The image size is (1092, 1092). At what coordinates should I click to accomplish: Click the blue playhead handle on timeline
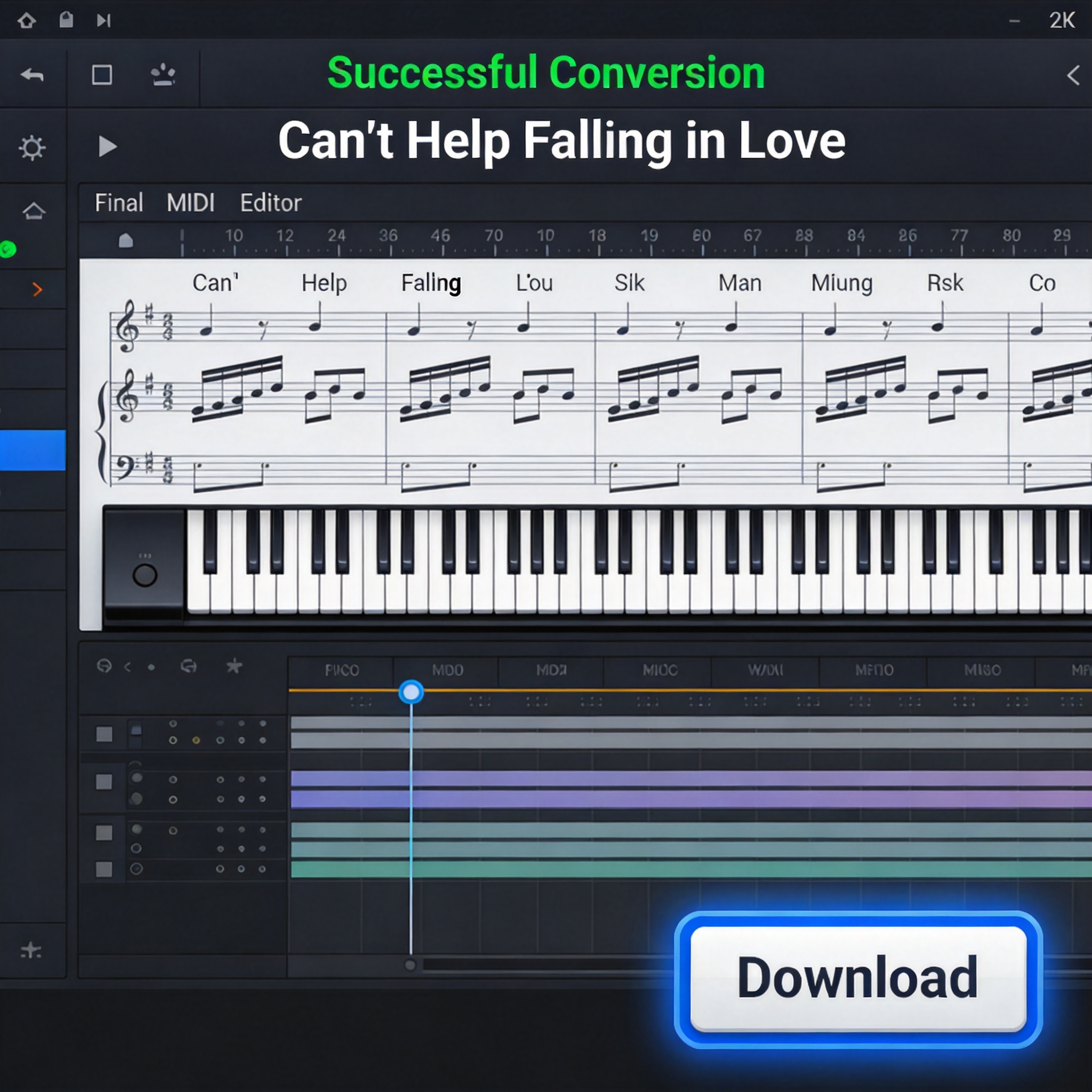[x=411, y=692]
